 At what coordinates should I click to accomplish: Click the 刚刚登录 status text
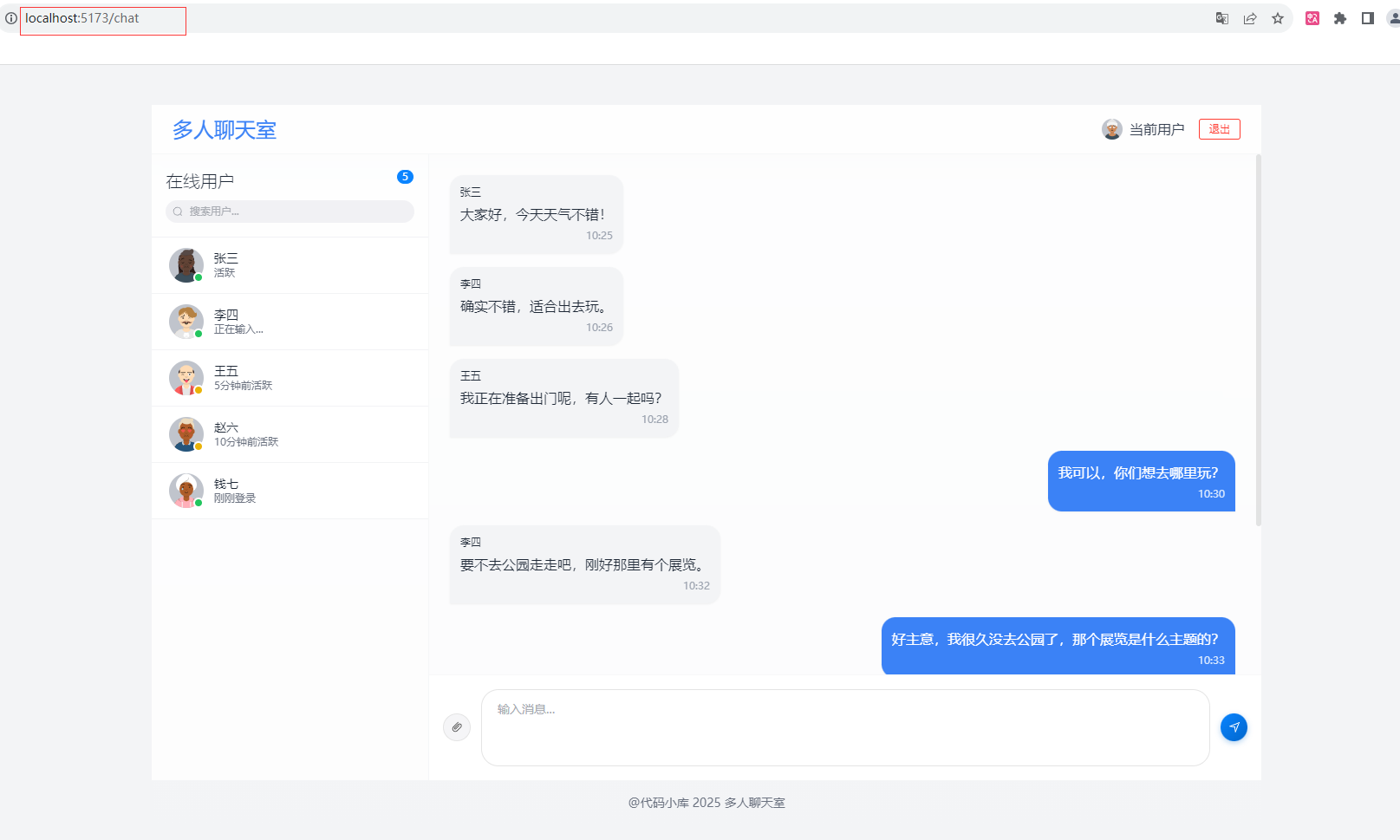coord(235,498)
